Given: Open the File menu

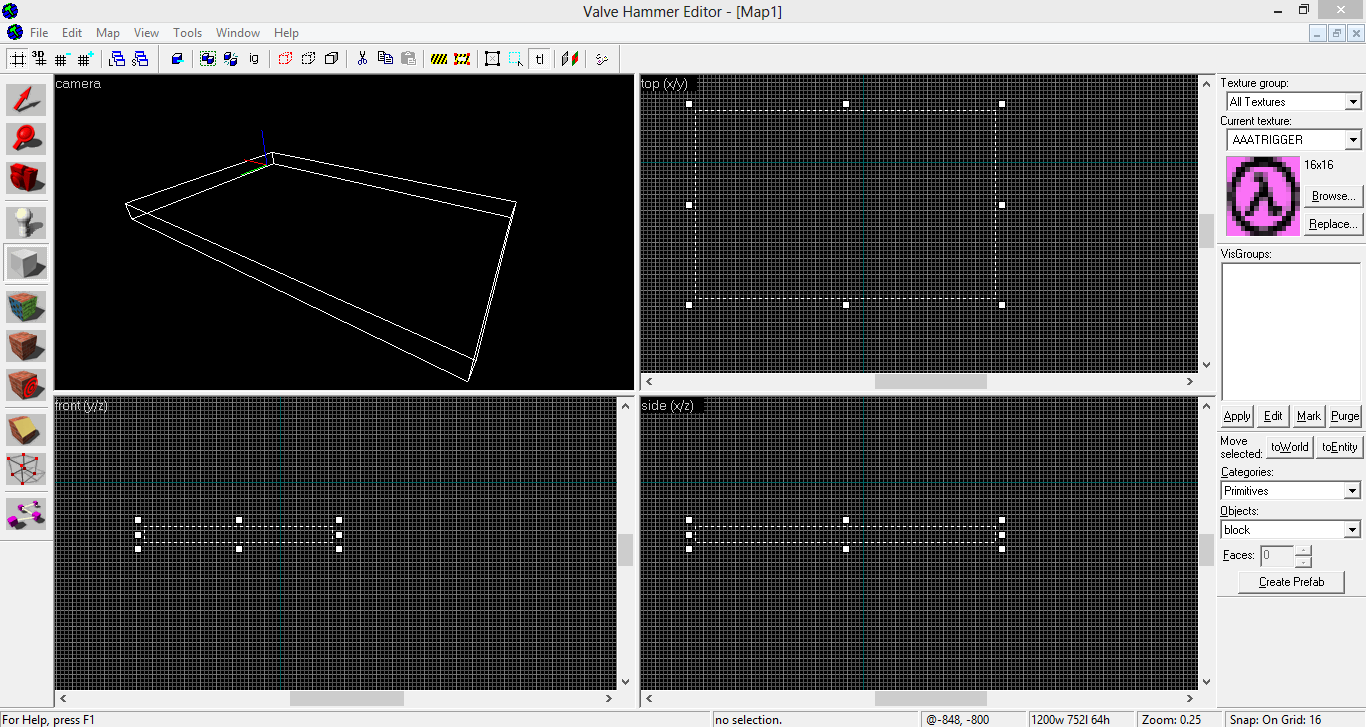Looking at the screenshot, I should (x=39, y=33).
